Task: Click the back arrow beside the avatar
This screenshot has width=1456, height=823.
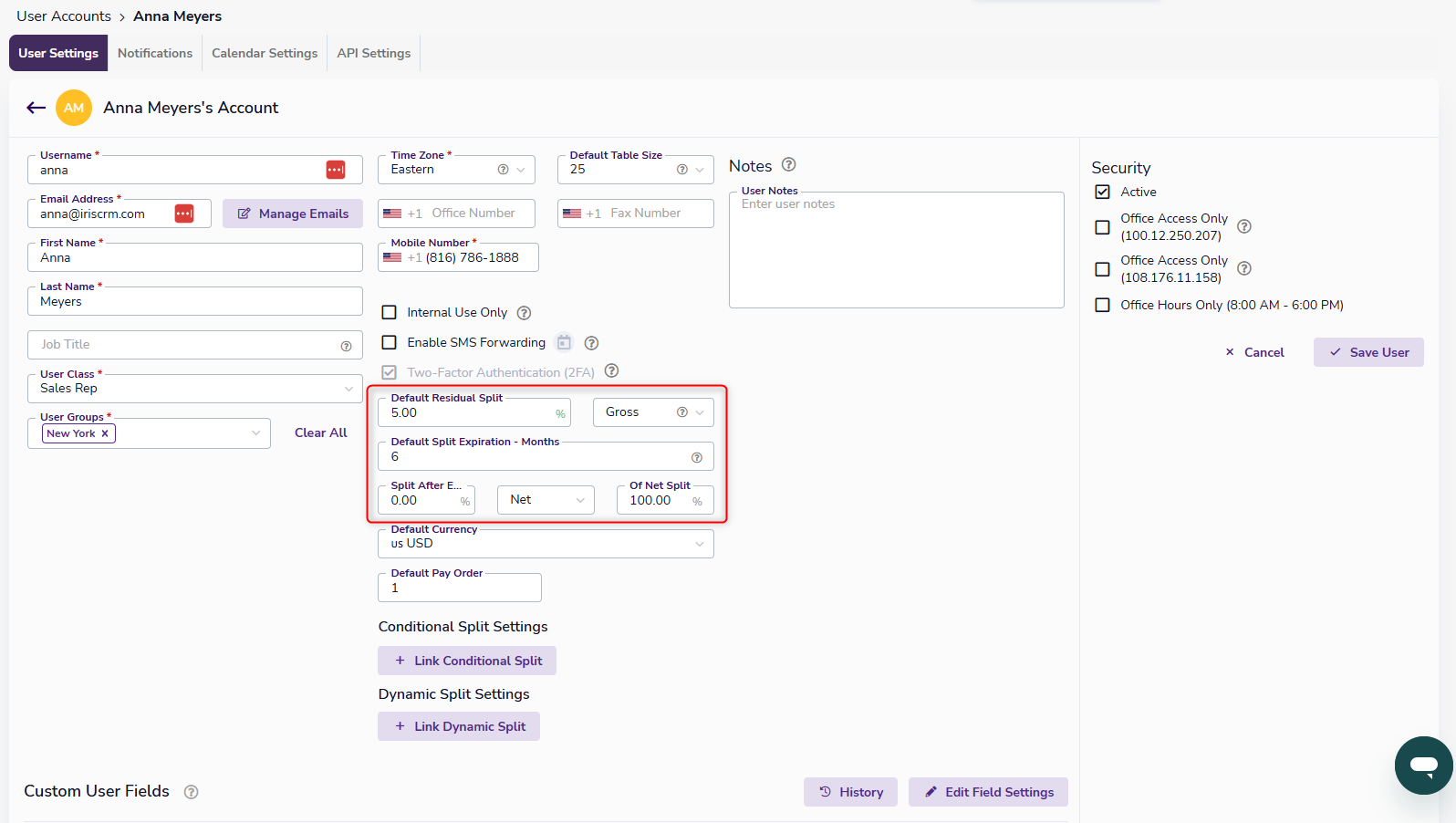Action: coord(36,108)
